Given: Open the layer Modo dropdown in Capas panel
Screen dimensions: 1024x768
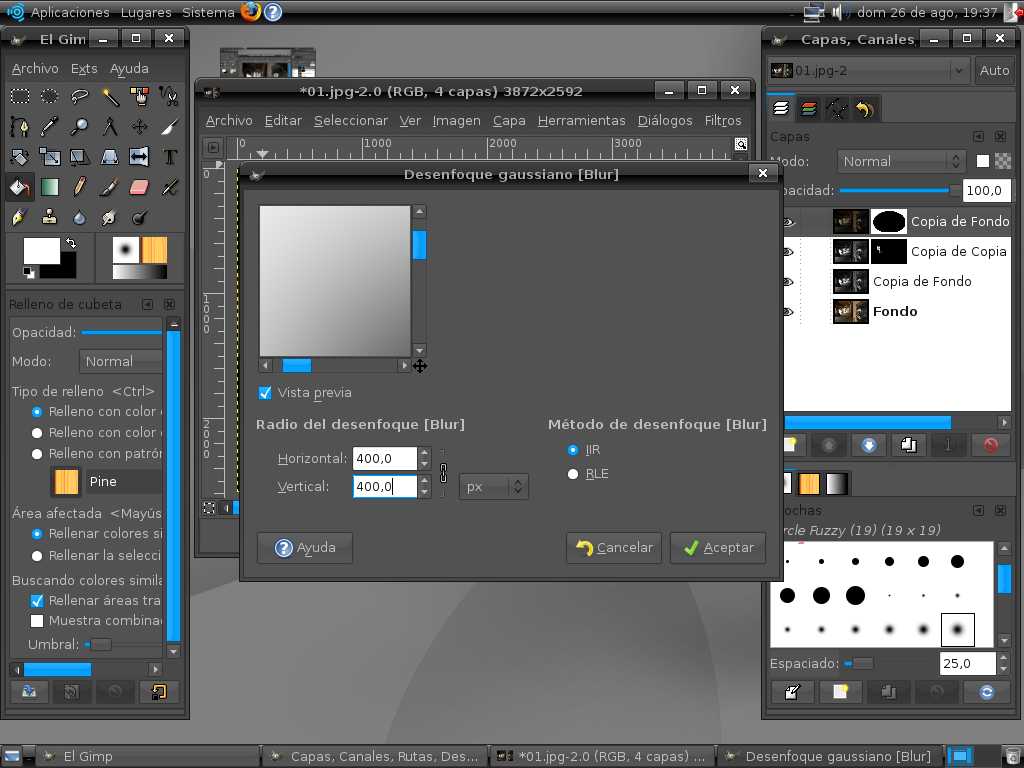Looking at the screenshot, I should coord(902,161).
